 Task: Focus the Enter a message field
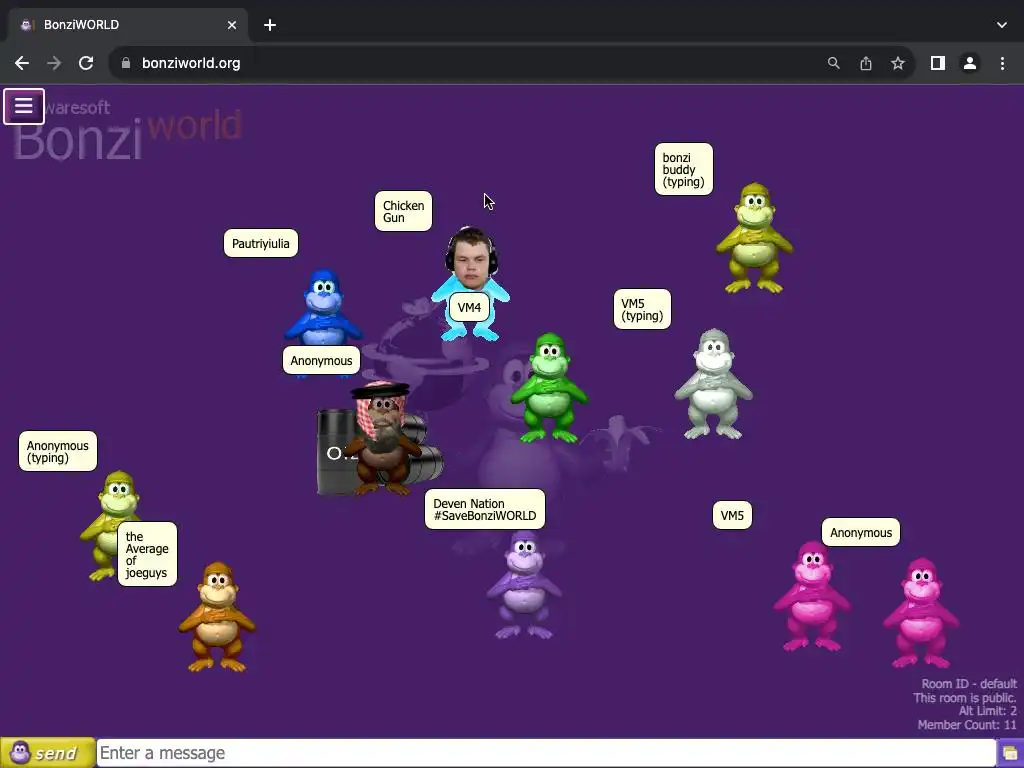546,753
